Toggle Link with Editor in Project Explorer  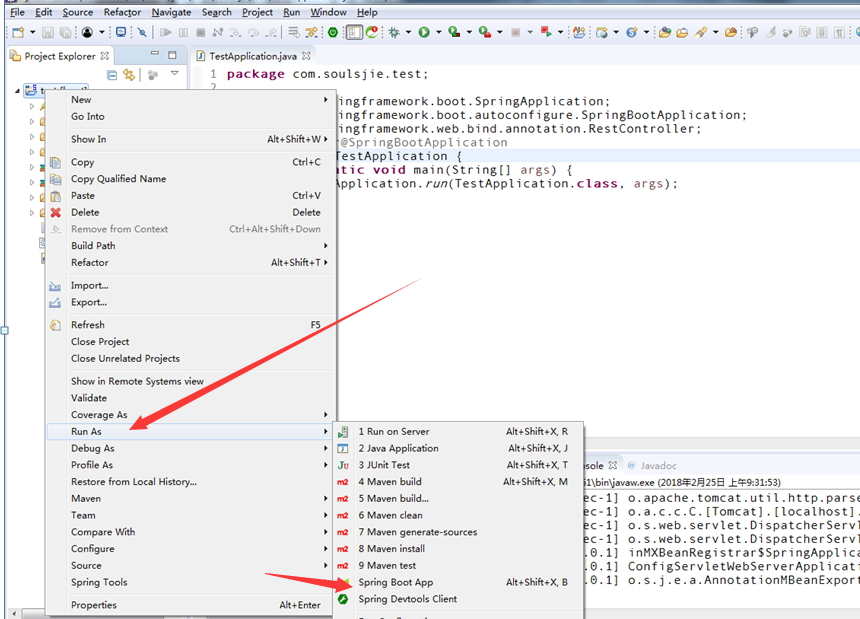(127, 75)
